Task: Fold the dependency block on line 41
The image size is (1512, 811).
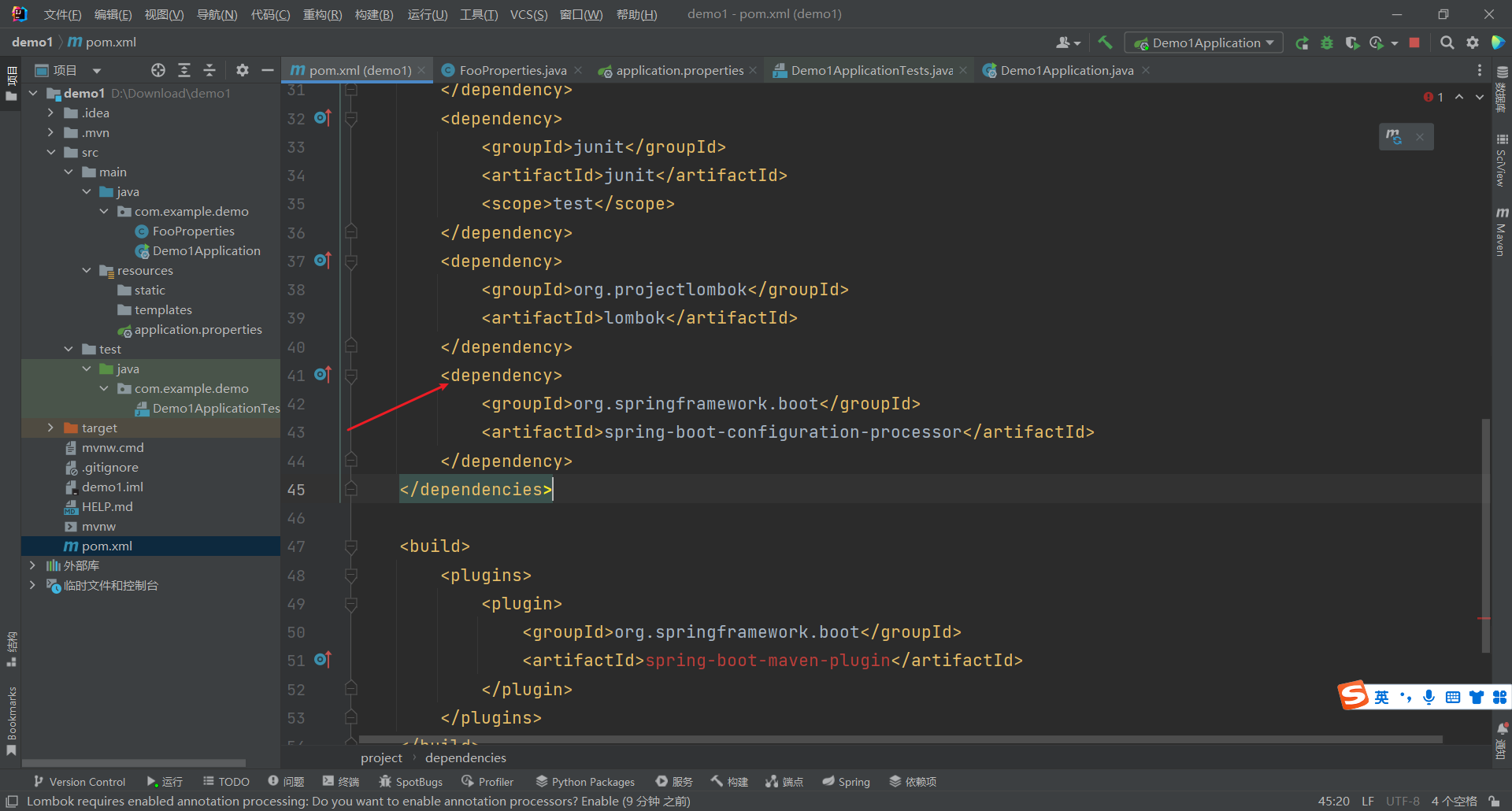Action: (x=351, y=376)
